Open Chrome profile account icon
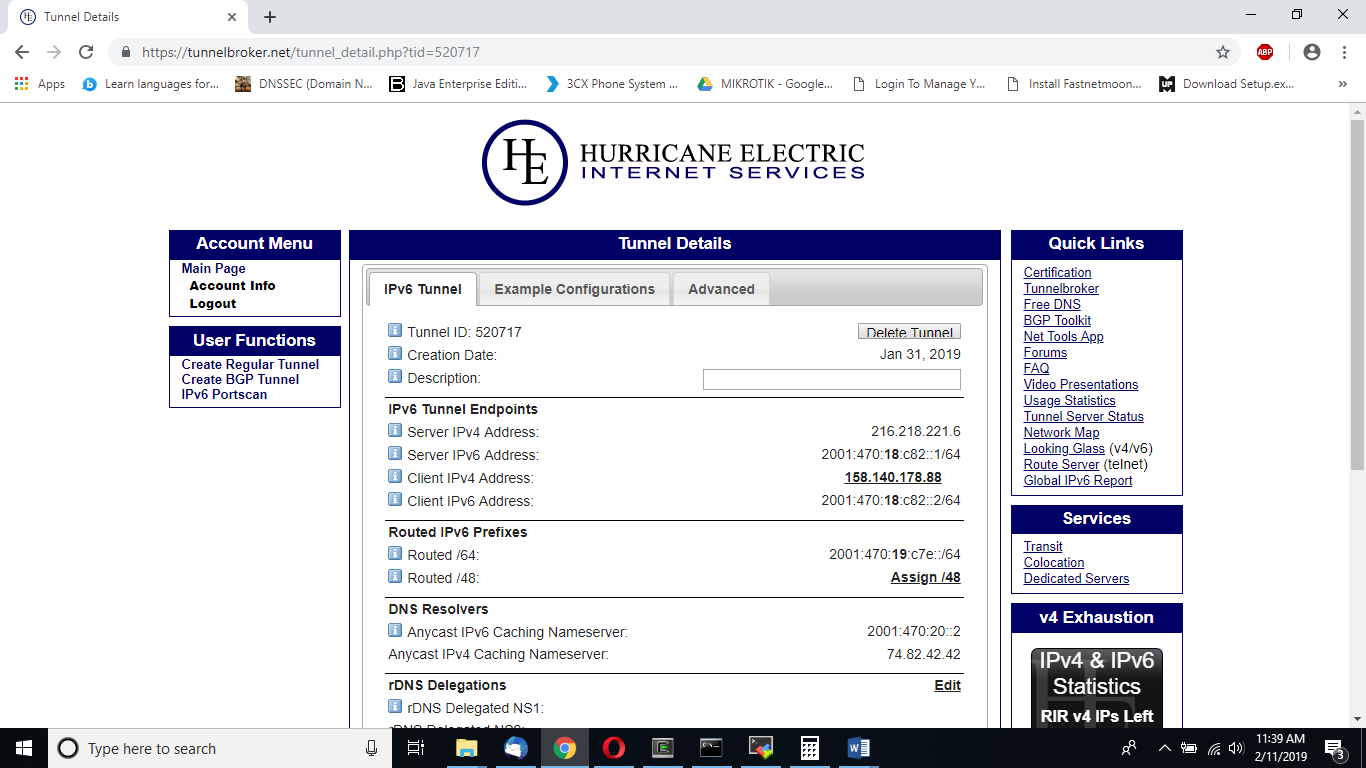The height and width of the screenshot is (768, 1366). point(1312,52)
